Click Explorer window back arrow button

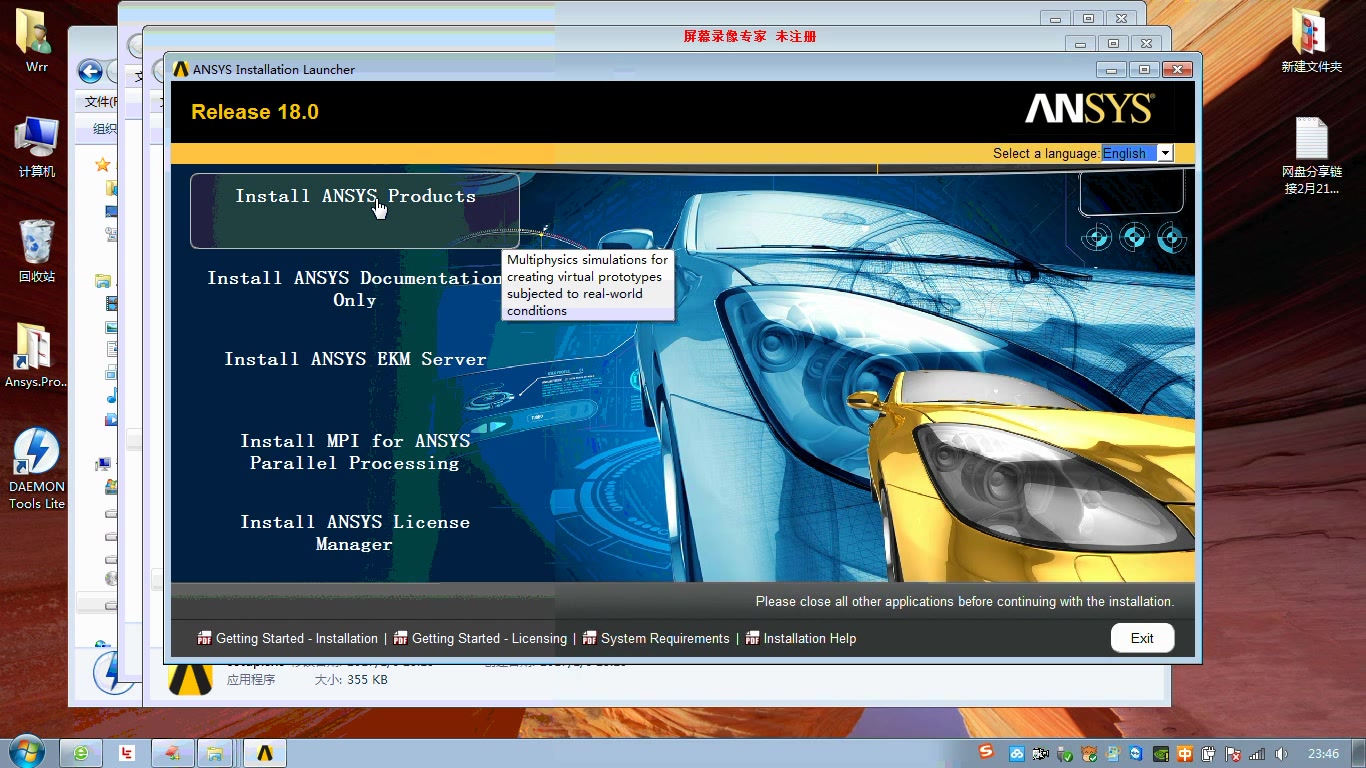[x=90, y=71]
